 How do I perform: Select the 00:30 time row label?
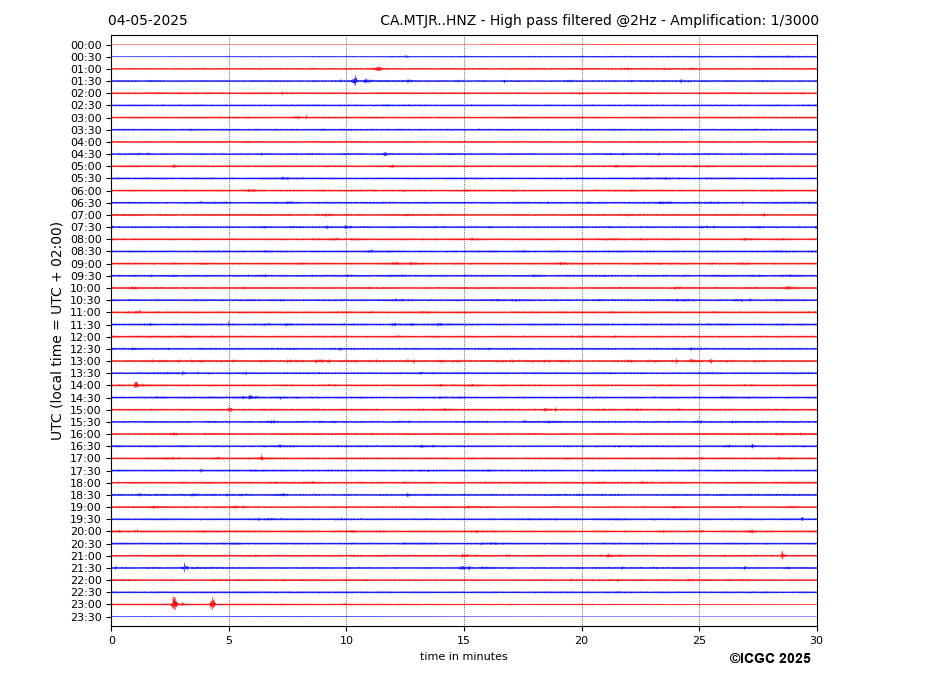(x=86, y=57)
